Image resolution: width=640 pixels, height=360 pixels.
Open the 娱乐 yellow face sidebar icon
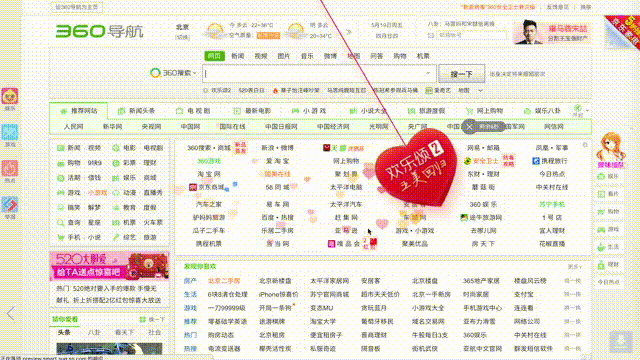point(10,96)
